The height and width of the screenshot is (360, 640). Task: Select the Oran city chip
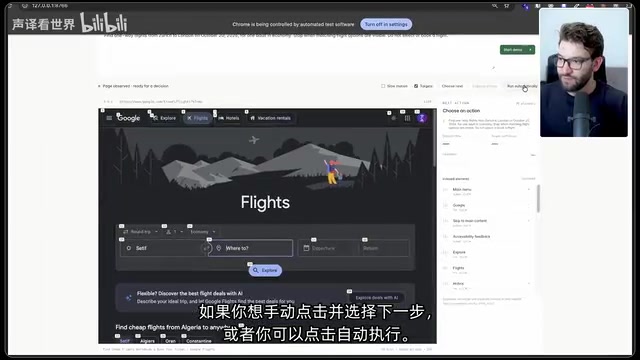click(x=170, y=340)
